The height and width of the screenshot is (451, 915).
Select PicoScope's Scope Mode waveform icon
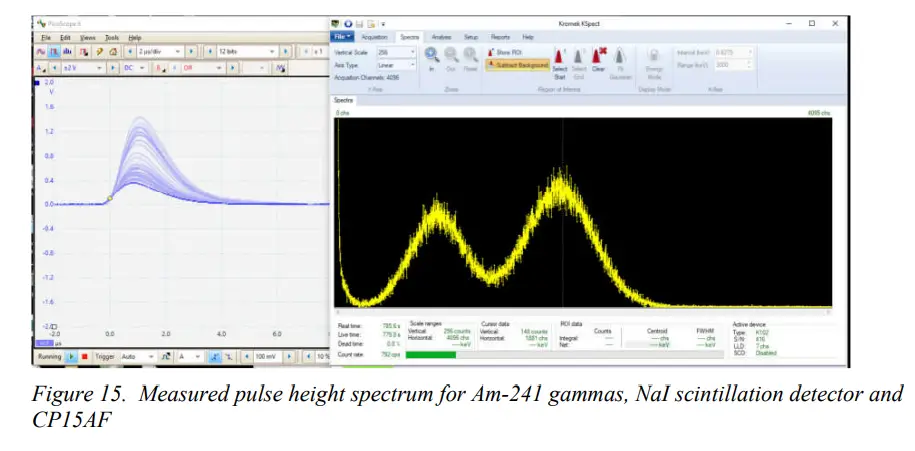coord(41,52)
